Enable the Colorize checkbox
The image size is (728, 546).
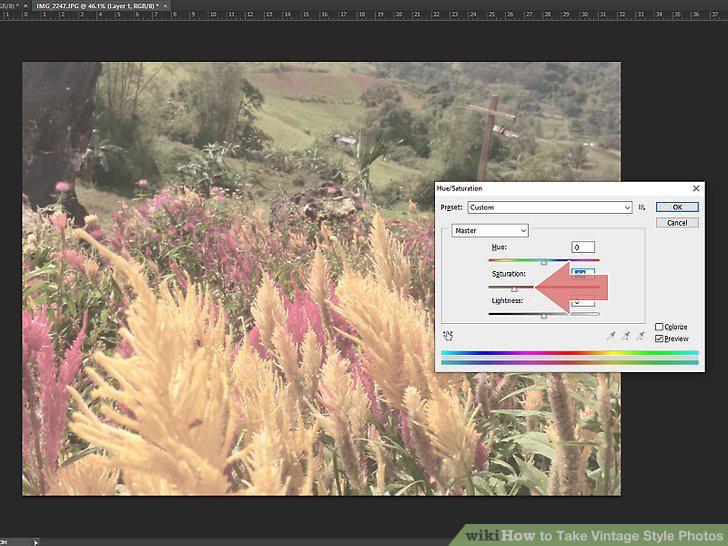(x=659, y=327)
